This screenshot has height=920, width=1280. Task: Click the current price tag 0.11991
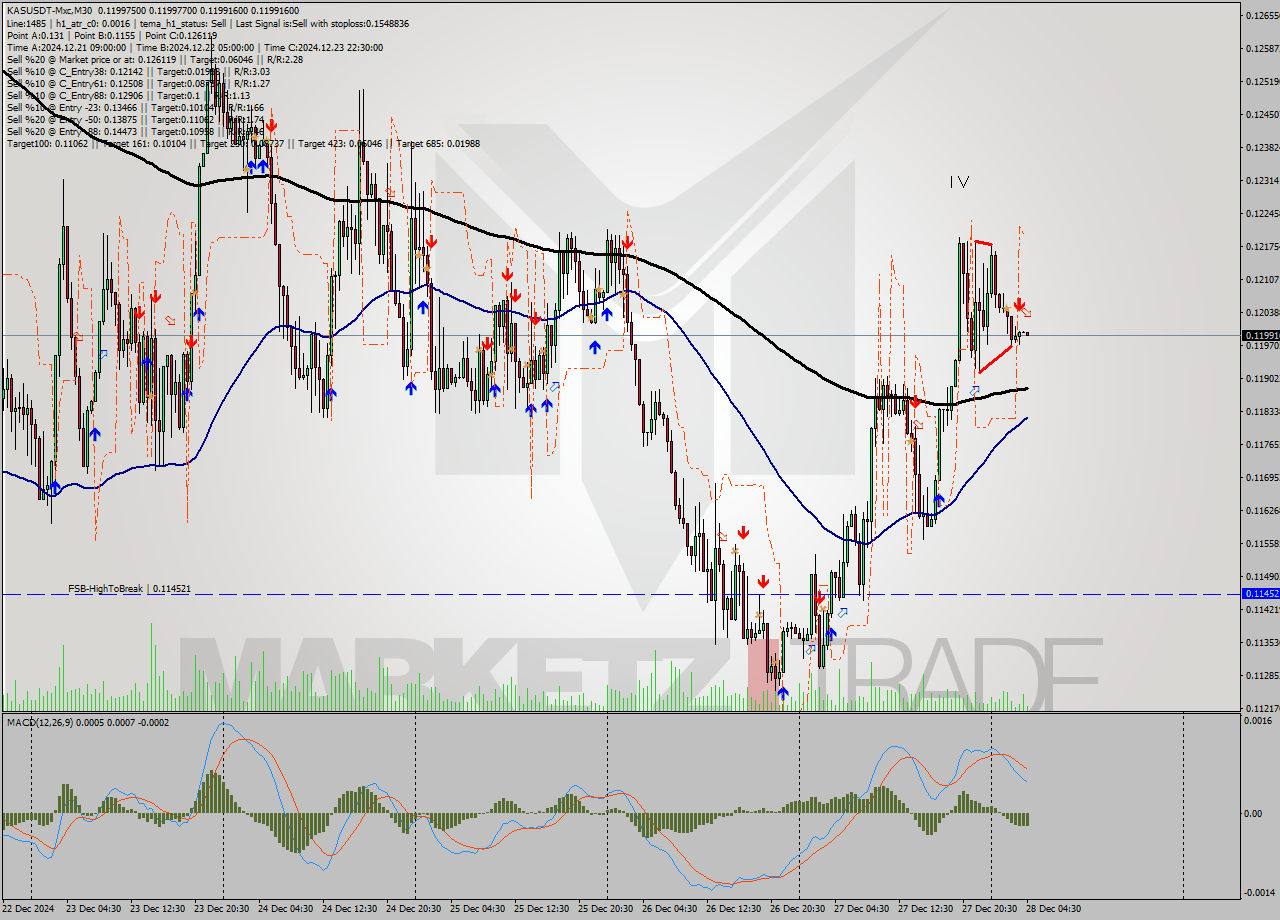[x=1259, y=335]
